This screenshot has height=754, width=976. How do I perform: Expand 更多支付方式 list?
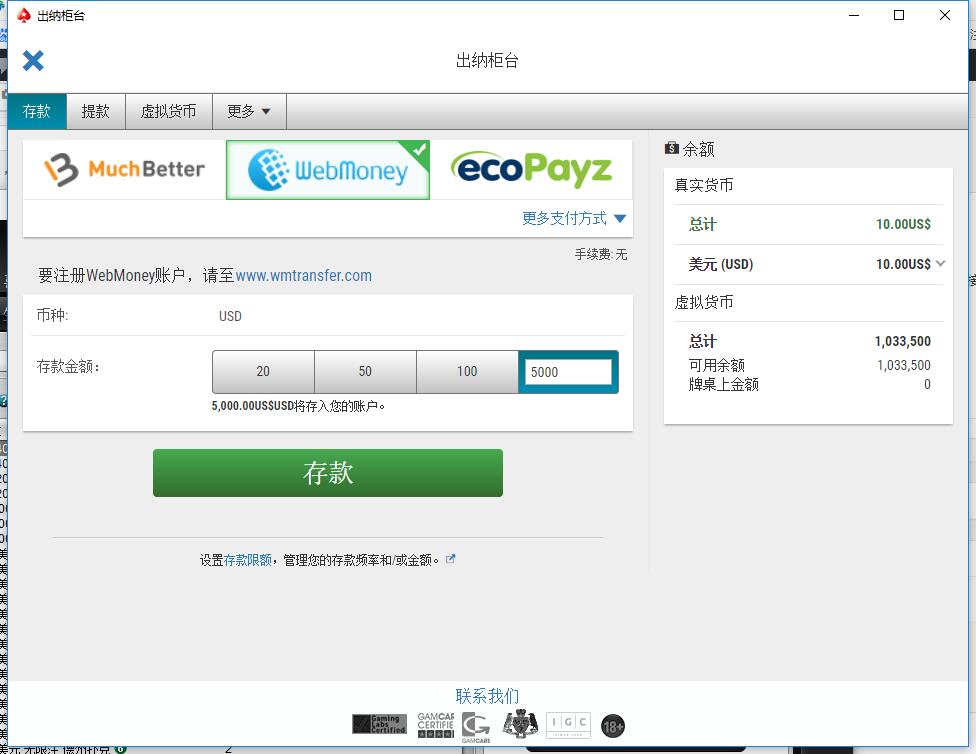[x=574, y=219]
